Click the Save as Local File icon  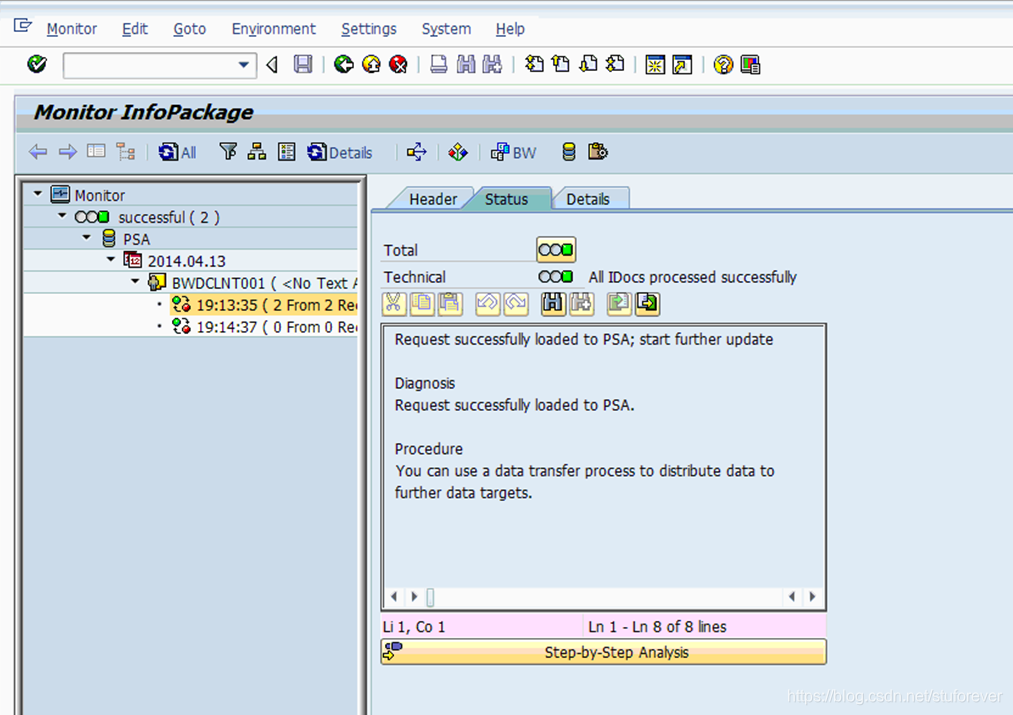pos(647,304)
